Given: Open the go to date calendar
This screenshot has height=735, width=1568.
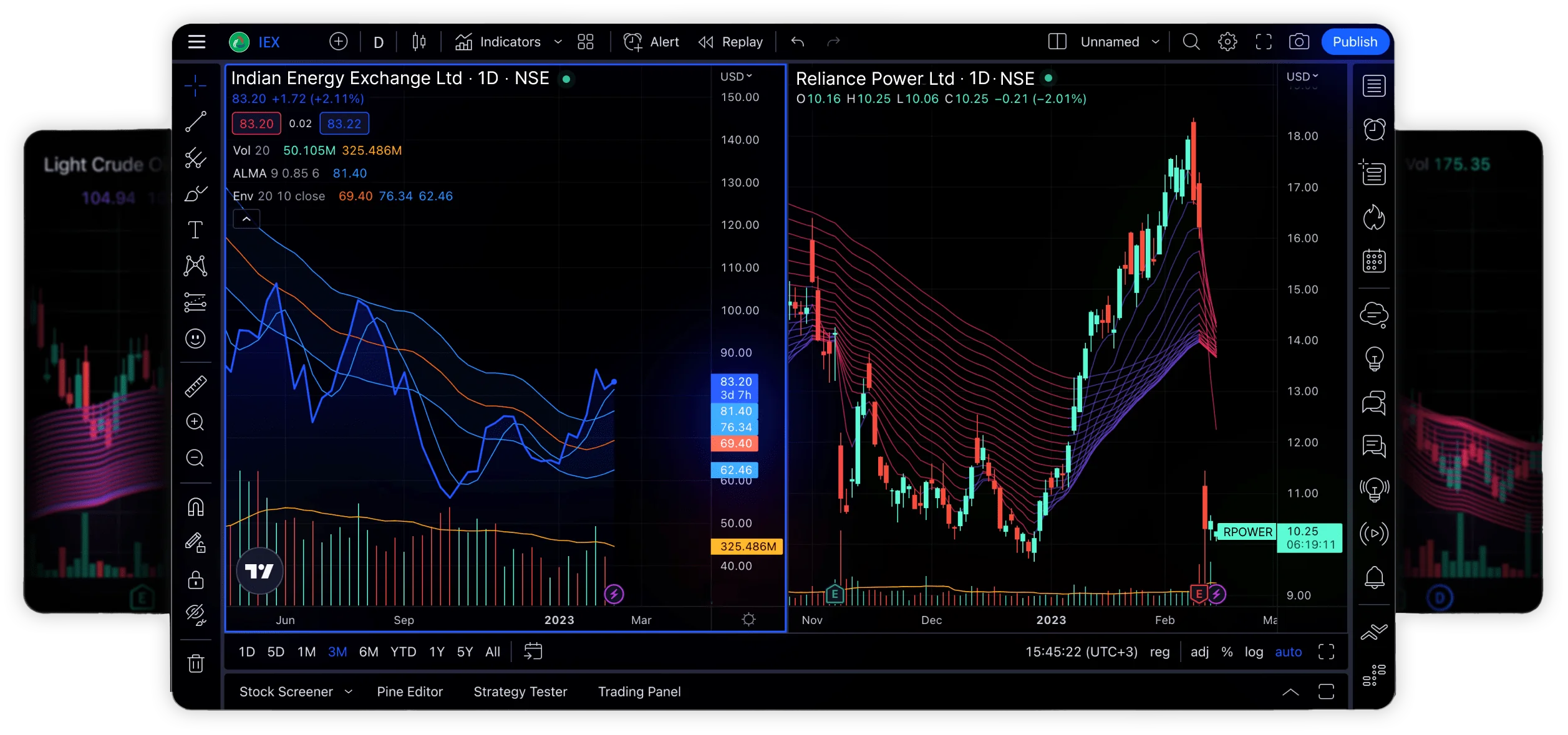Looking at the screenshot, I should (533, 651).
